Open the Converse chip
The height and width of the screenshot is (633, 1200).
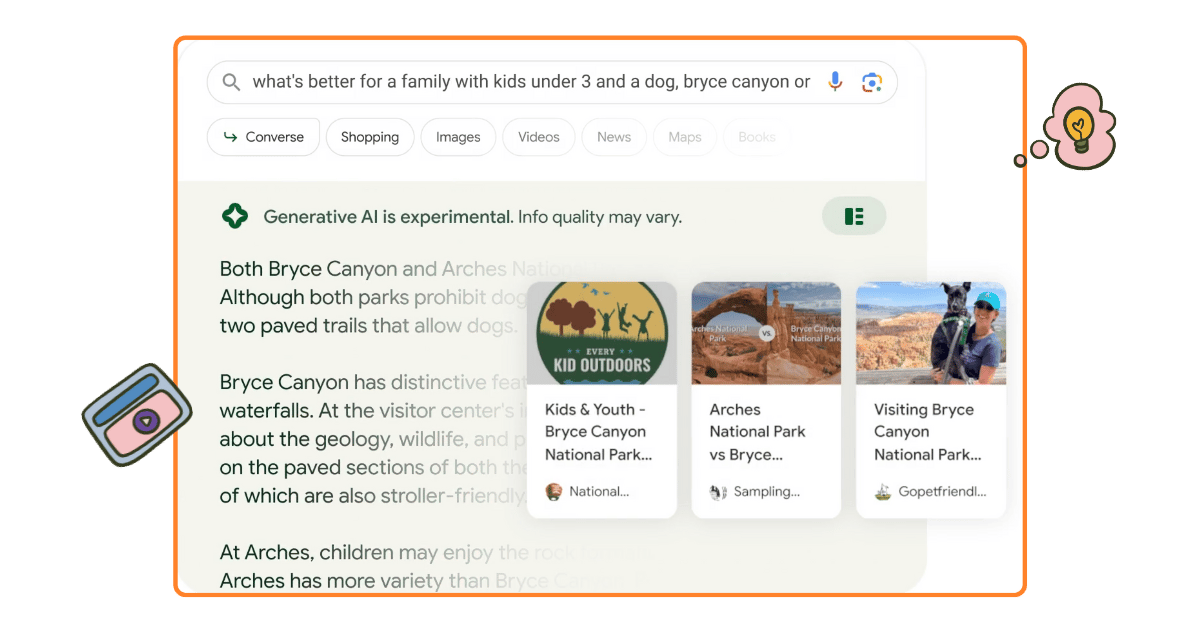pos(263,137)
